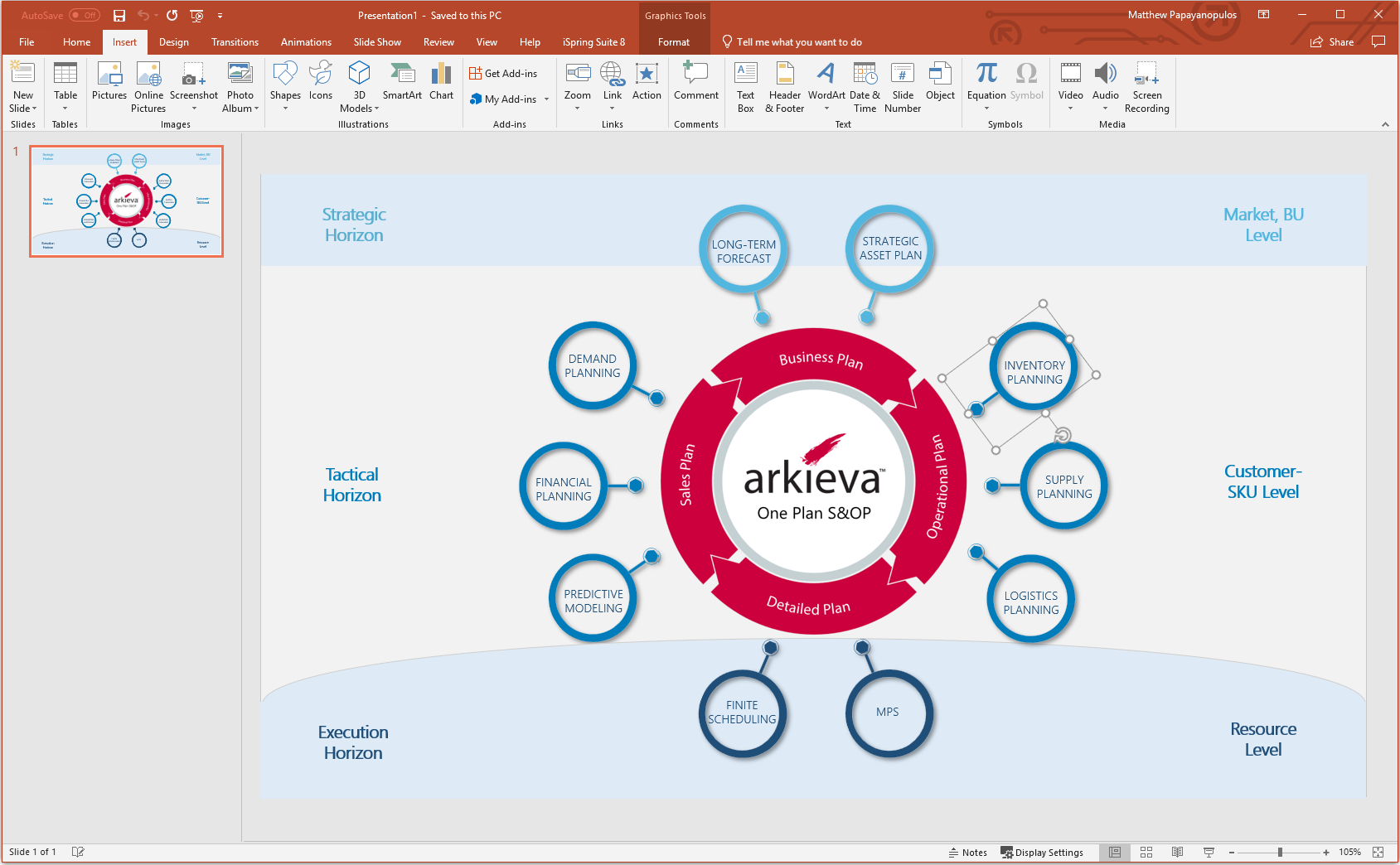Insert a SmartArt graphic
1400x865 pixels.
coord(402,81)
